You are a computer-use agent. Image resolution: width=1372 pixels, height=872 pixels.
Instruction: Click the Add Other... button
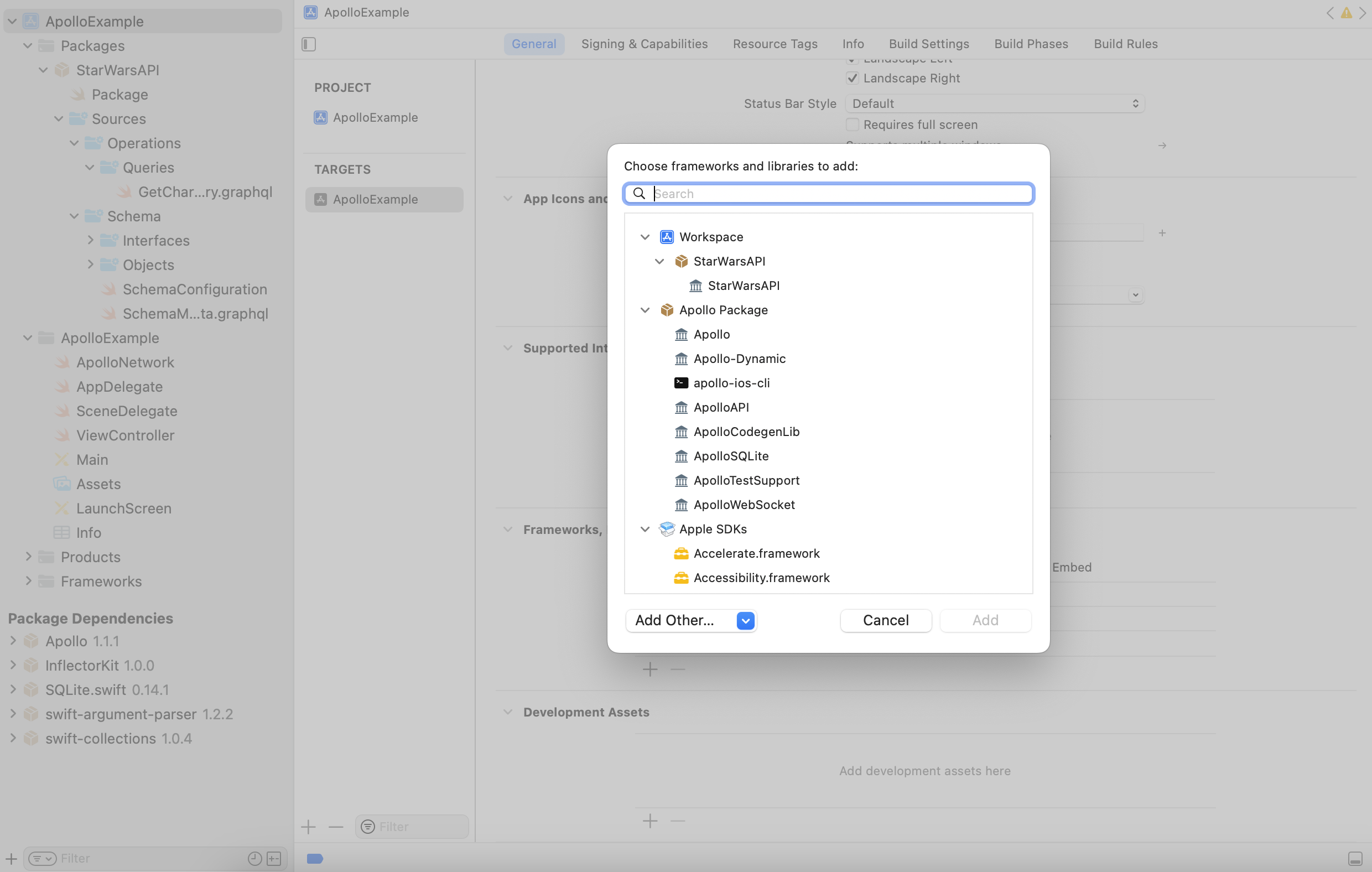click(x=675, y=620)
